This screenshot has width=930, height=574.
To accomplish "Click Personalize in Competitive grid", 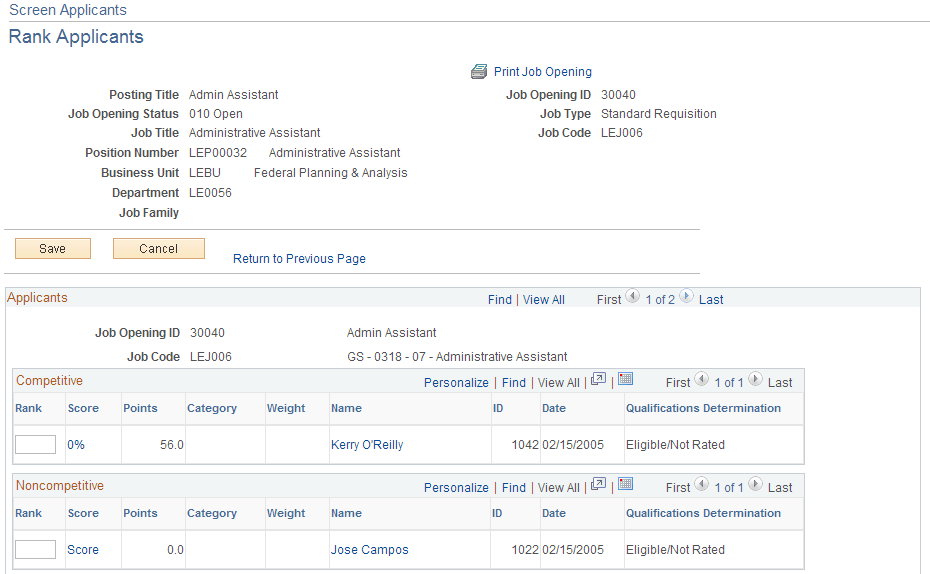I will pyautogui.click(x=456, y=382).
